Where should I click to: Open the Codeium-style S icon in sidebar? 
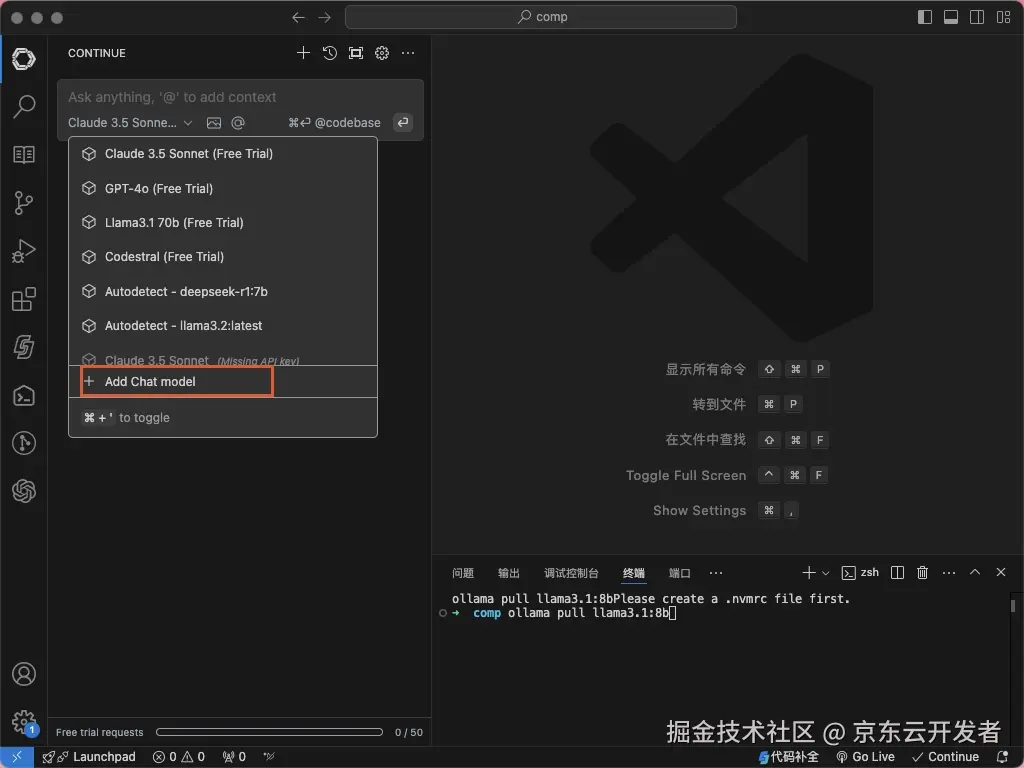(x=24, y=347)
